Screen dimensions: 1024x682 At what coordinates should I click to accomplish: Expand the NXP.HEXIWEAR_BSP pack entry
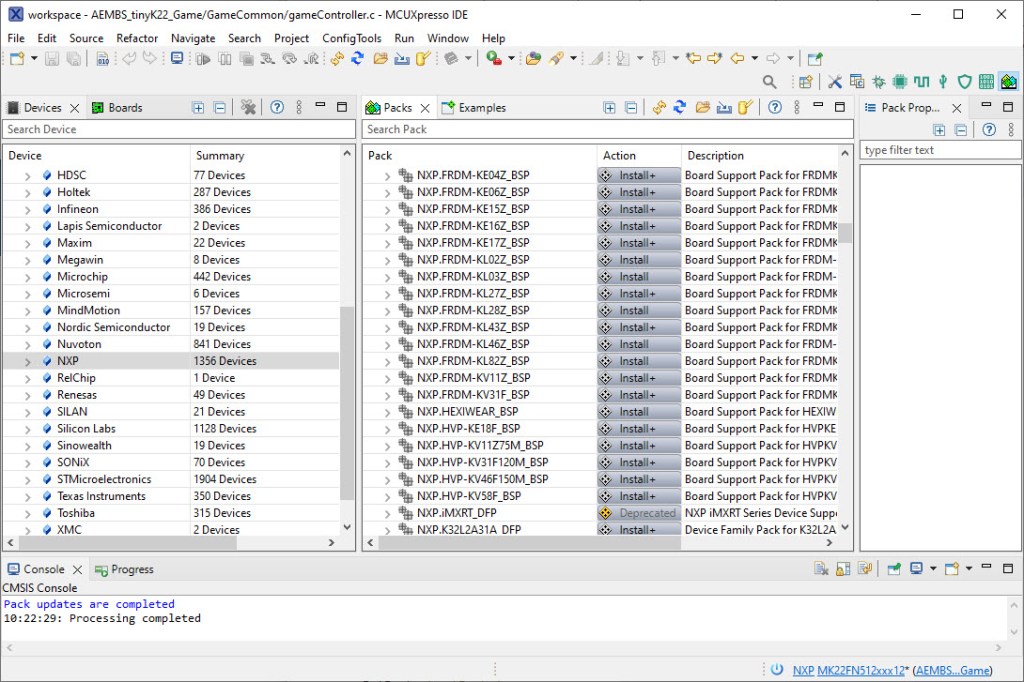click(387, 412)
